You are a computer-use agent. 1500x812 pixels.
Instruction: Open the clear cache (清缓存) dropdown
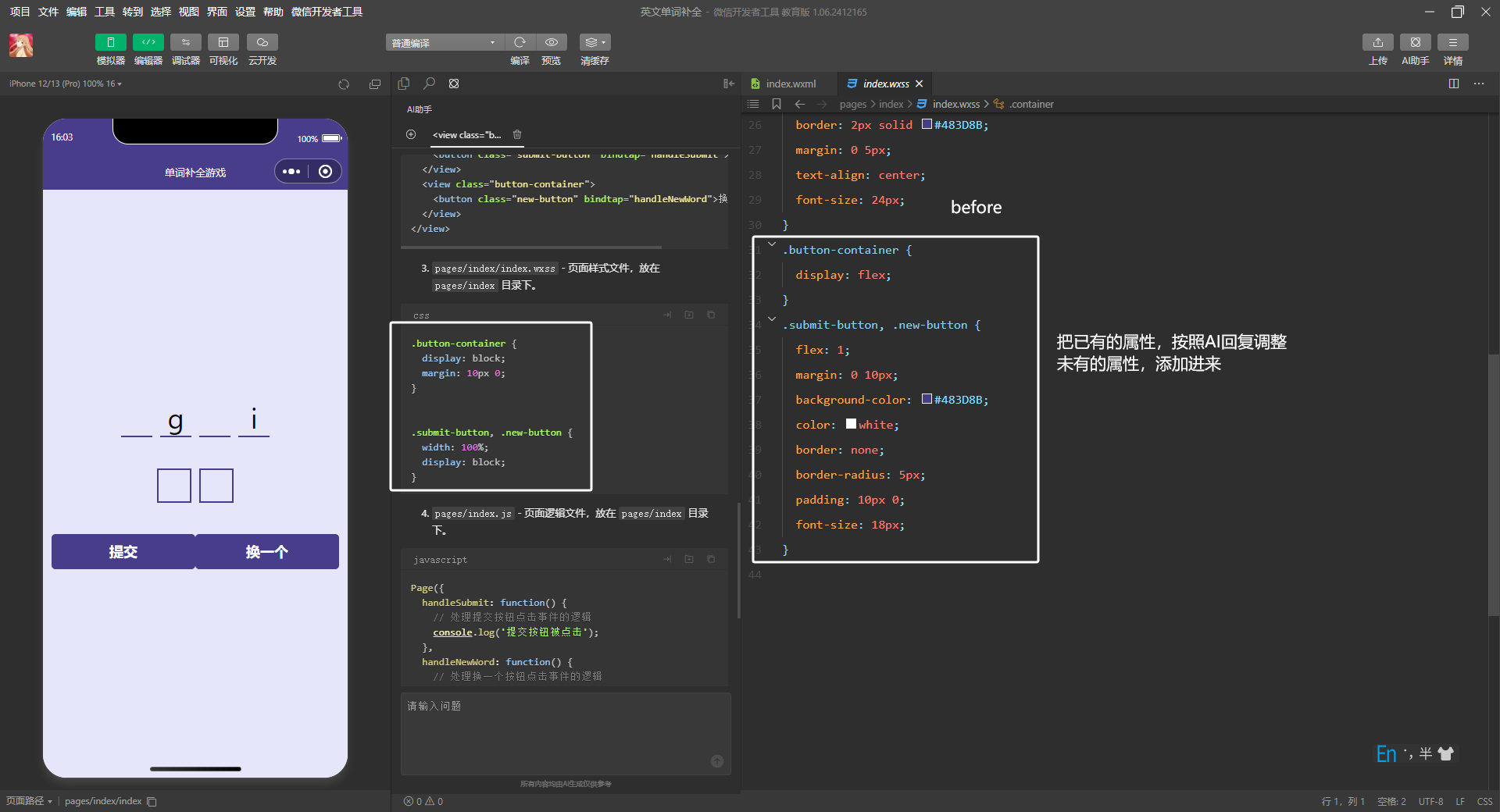coord(595,42)
